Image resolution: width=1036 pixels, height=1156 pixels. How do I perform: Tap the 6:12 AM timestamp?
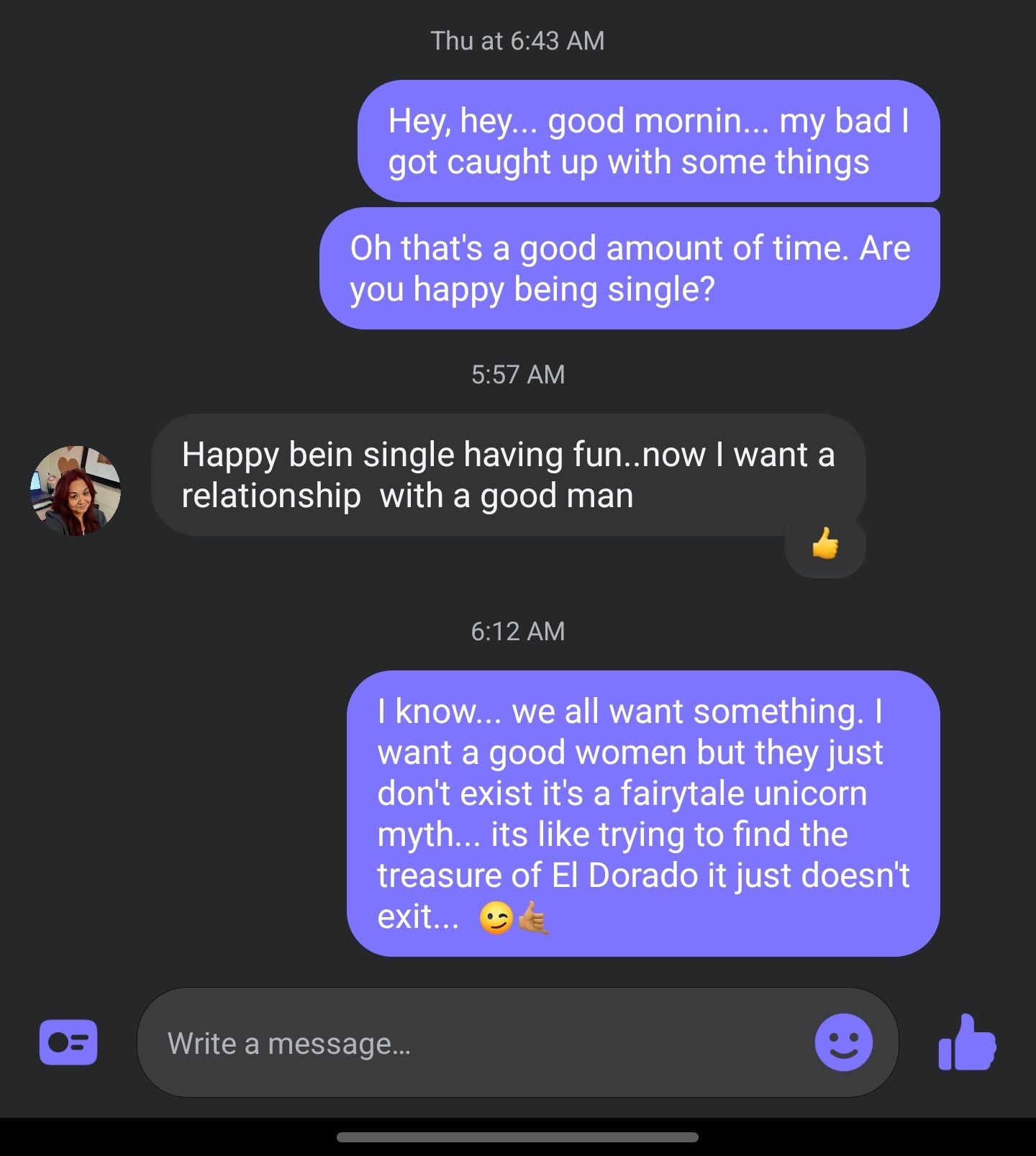[x=518, y=631]
